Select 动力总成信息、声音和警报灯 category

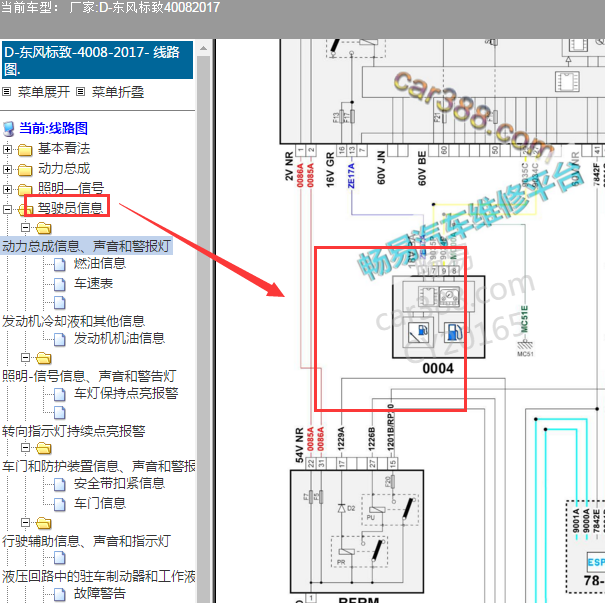pyautogui.click(x=86, y=246)
